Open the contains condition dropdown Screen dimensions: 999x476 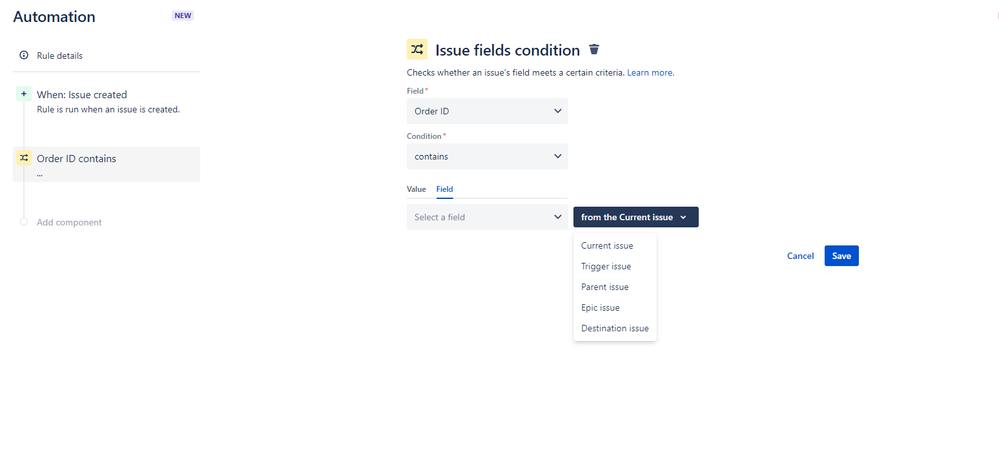[487, 156]
